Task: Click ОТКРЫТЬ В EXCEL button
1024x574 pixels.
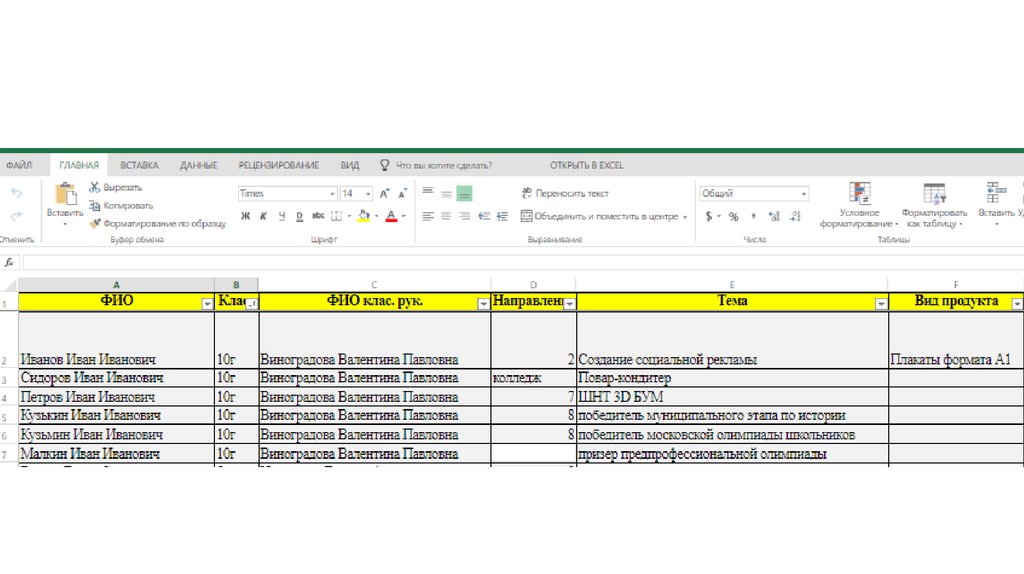Action: (586, 165)
